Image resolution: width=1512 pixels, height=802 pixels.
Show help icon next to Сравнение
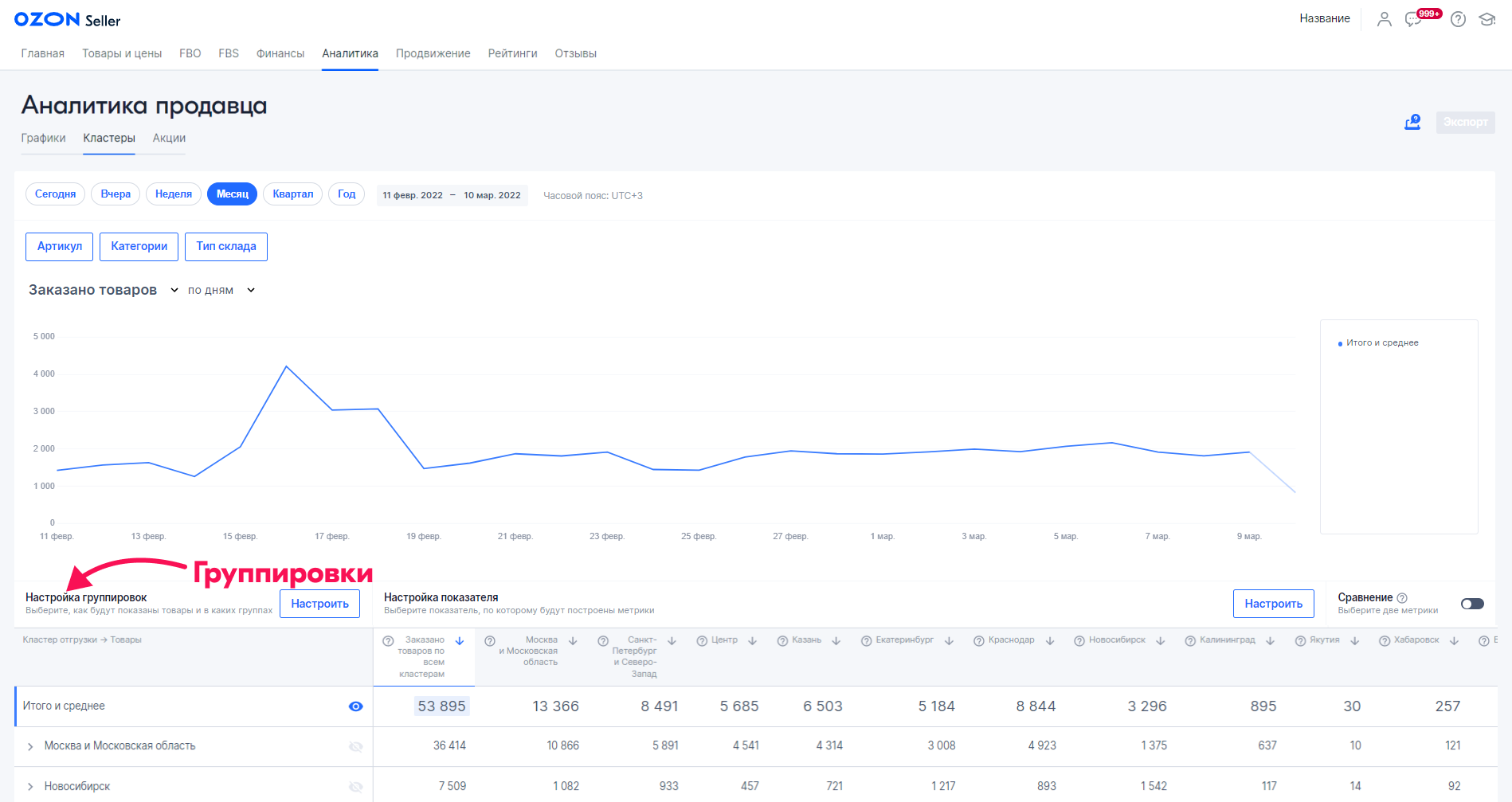1402,597
